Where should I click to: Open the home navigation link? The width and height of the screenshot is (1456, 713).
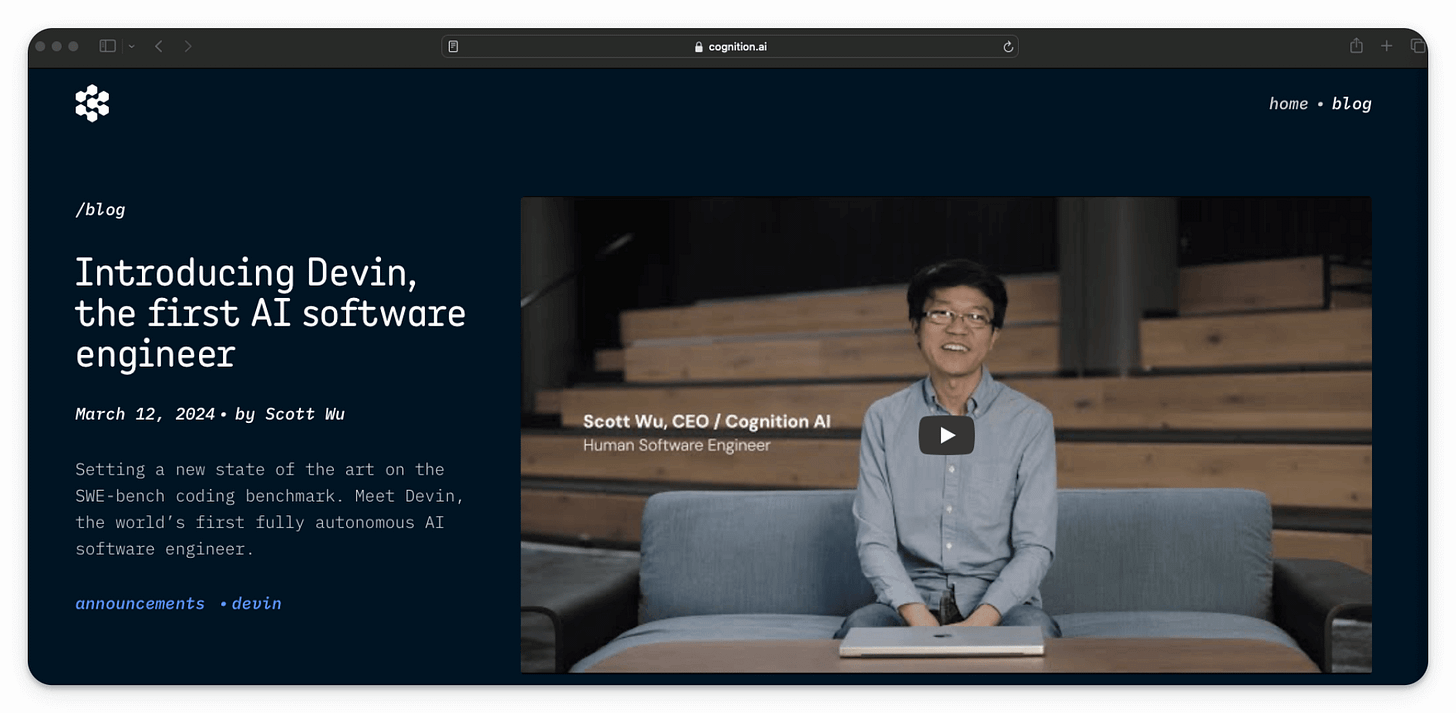(x=1288, y=104)
